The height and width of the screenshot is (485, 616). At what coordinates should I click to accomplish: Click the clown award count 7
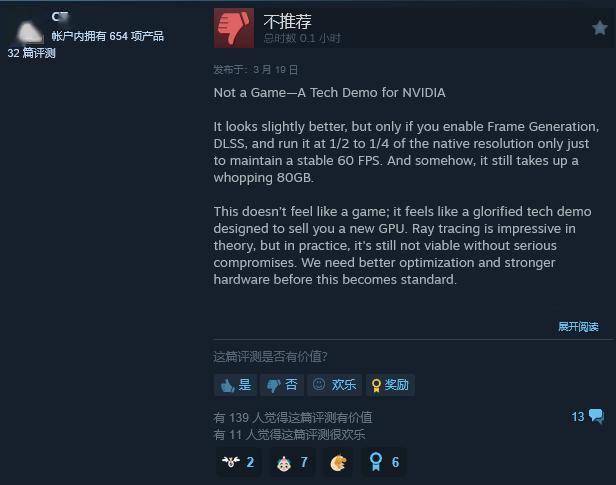point(304,462)
